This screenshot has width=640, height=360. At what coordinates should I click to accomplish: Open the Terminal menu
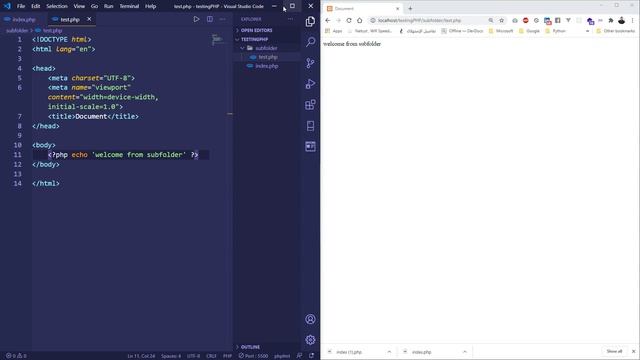click(129, 6)
